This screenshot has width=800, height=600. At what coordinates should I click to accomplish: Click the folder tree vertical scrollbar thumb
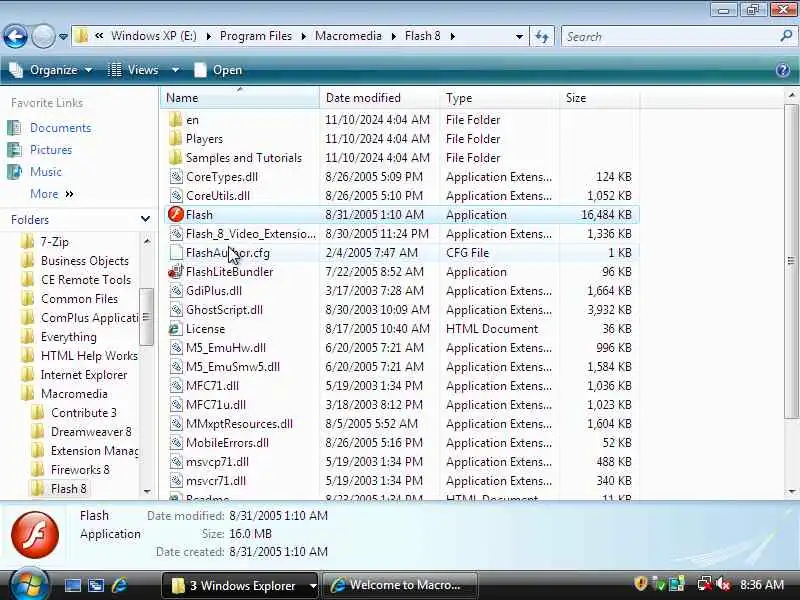[x=146, y=317]
